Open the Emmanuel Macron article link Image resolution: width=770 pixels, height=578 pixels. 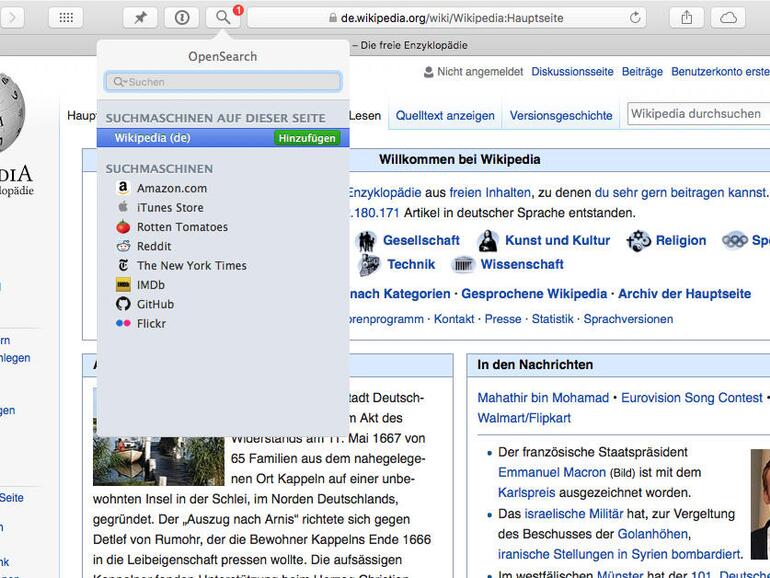tap(552, 472)
